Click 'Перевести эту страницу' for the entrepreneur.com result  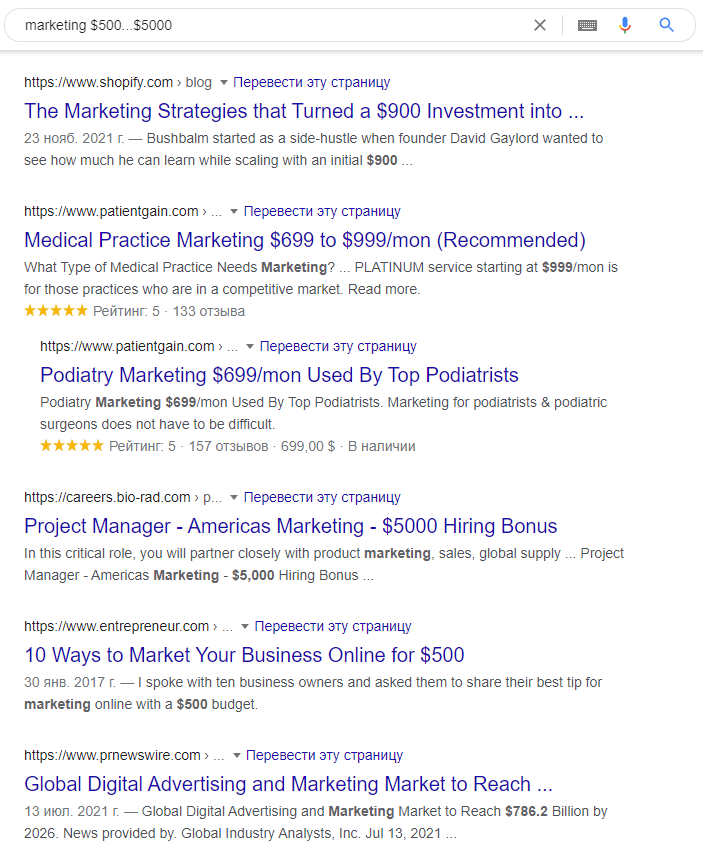coord(333,626)
